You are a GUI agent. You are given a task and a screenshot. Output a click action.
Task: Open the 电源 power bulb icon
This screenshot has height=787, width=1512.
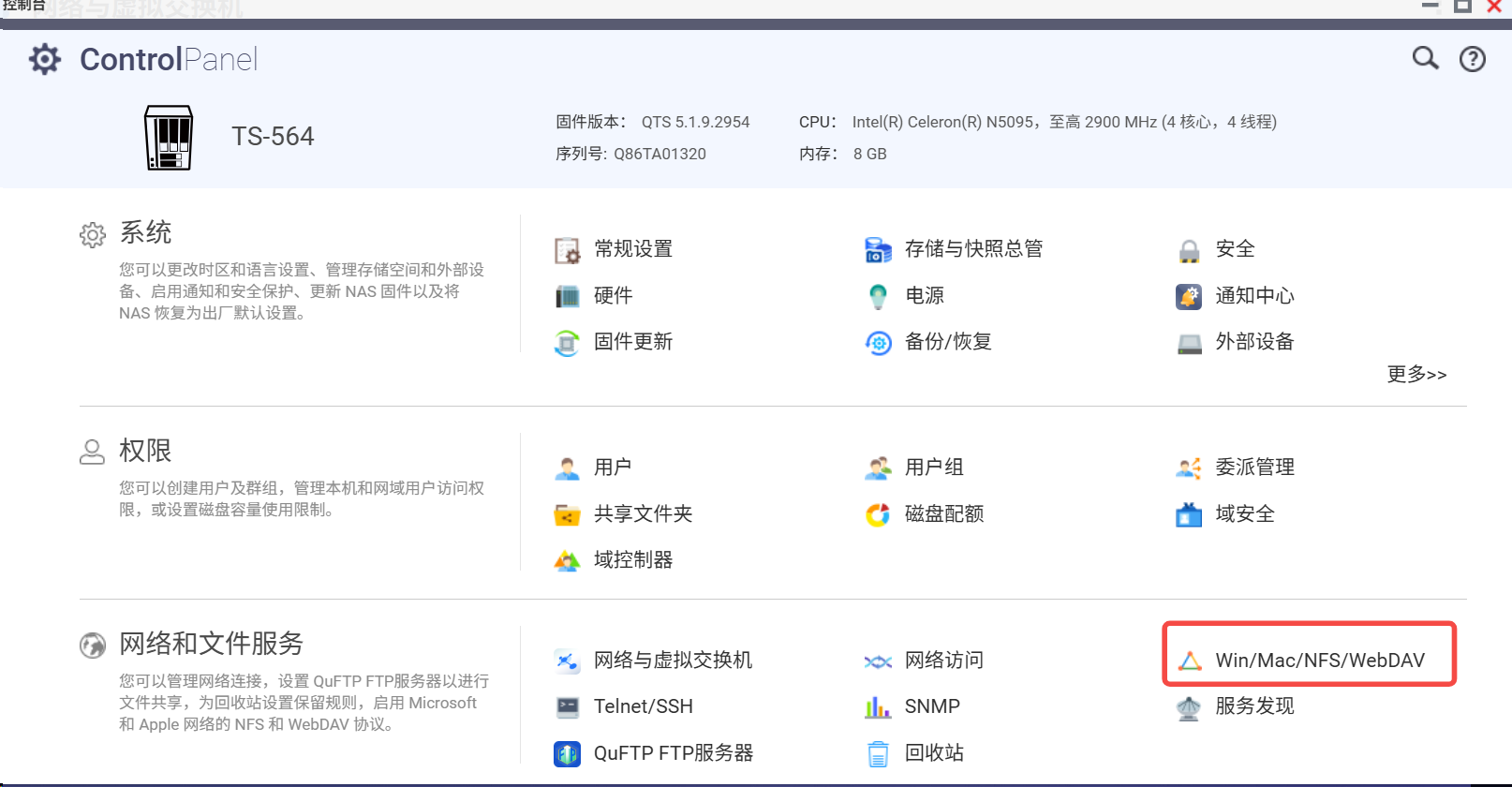(x=878, y=296)
